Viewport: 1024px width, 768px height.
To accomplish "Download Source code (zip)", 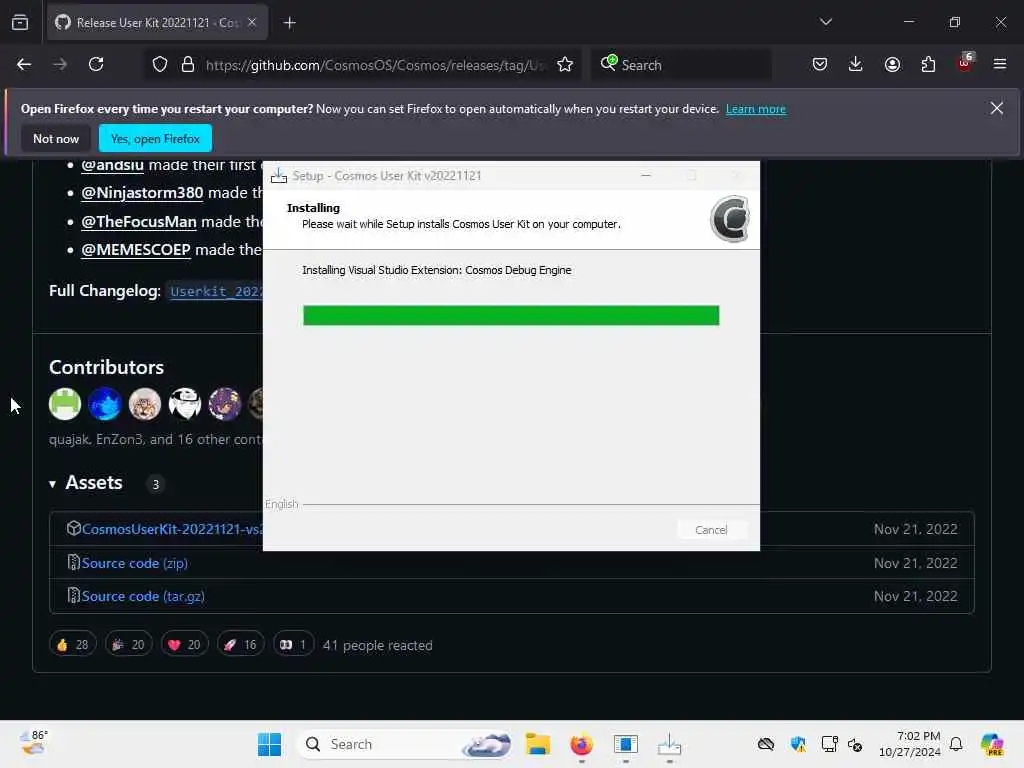I will (135, 563).
